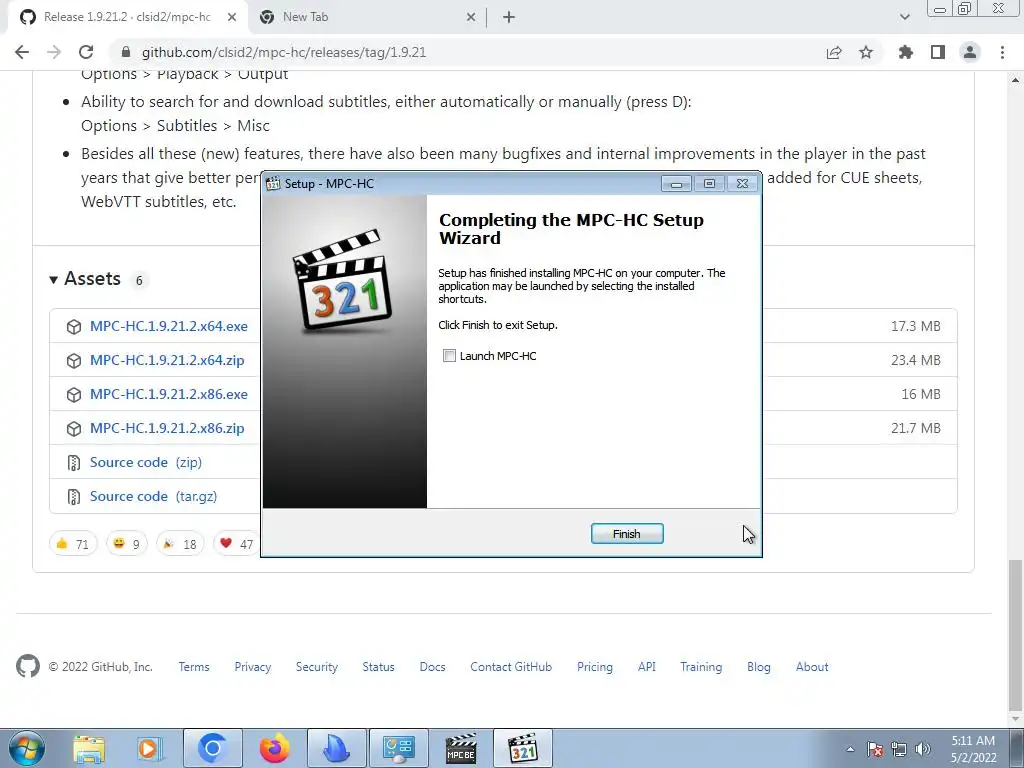Image resolution: width=1024 pixels, height=768 pixels.
Task: Download Source code (zip)
Action: click(x=146, y=462)
